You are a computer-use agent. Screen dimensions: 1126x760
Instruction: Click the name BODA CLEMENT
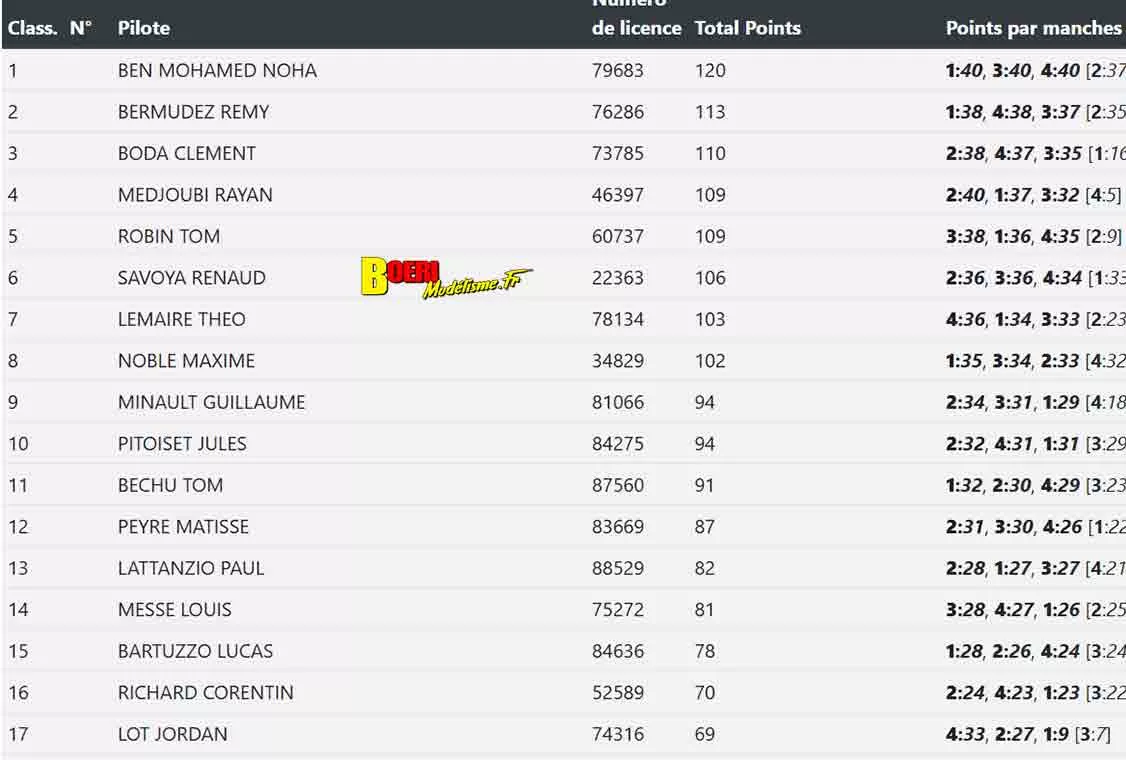(x=187, y=154)
